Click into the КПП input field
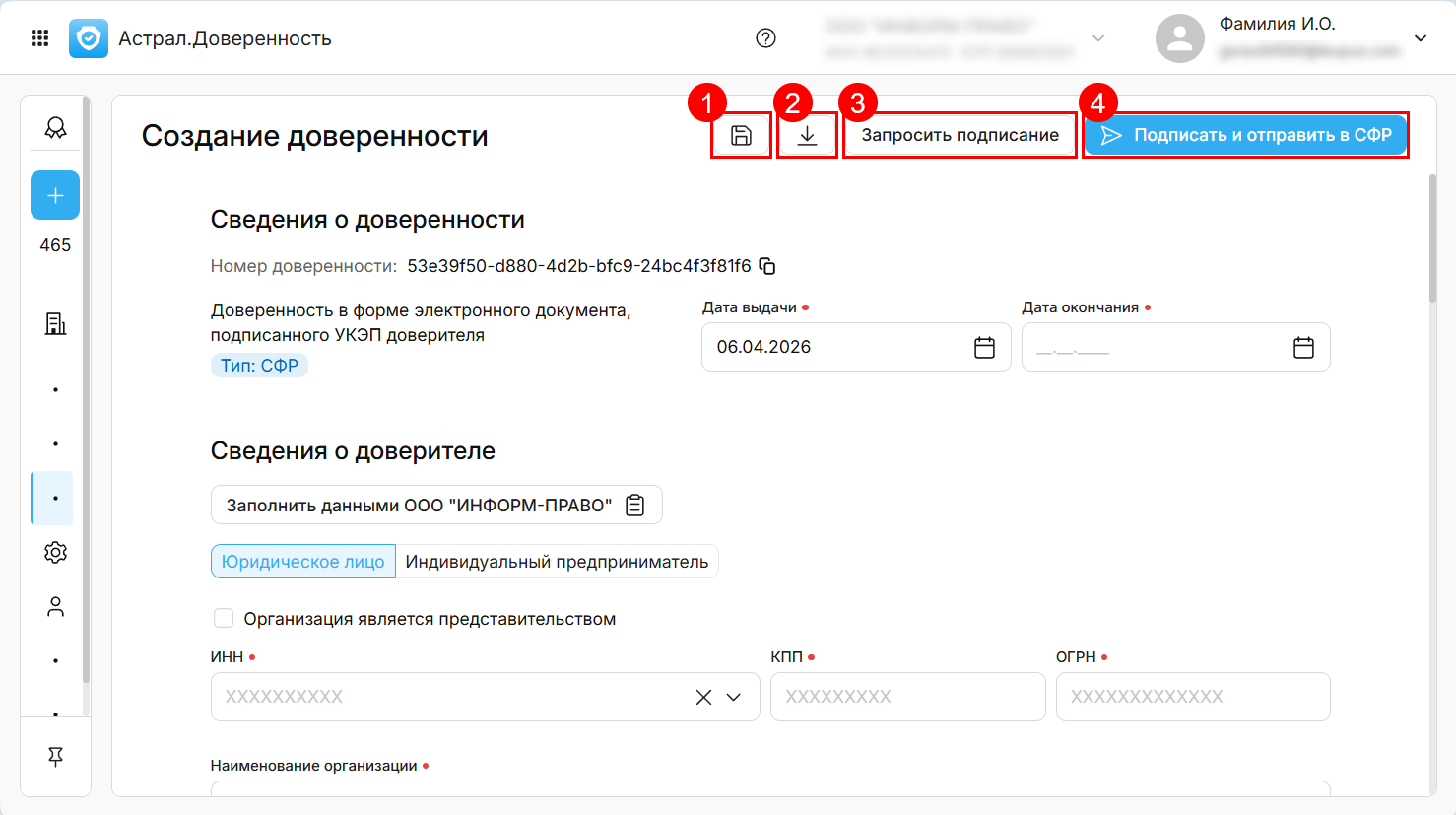The height and width of the screenshot is (815, 1456). pos(907,697)
